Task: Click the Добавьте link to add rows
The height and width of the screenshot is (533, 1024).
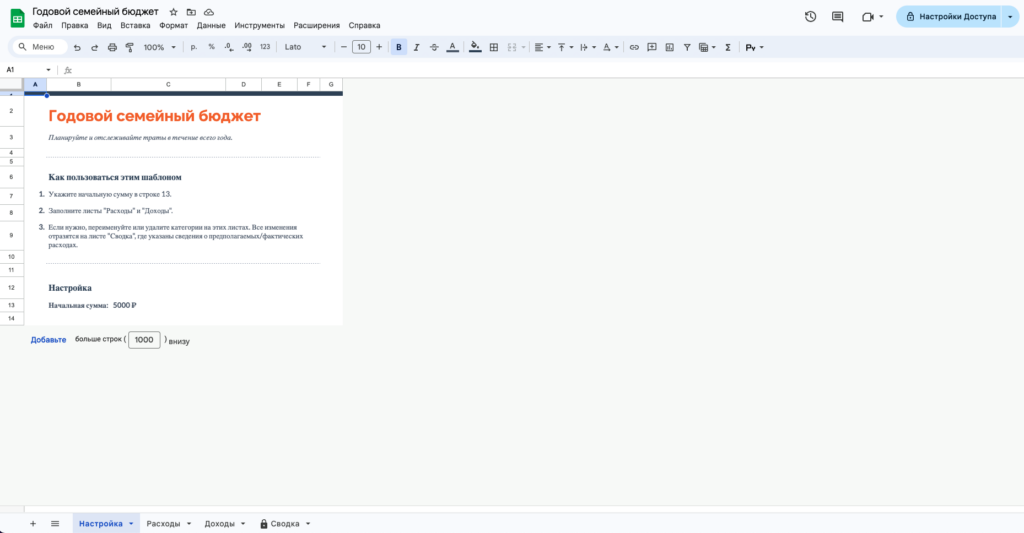Action: (x=48, y=340)
